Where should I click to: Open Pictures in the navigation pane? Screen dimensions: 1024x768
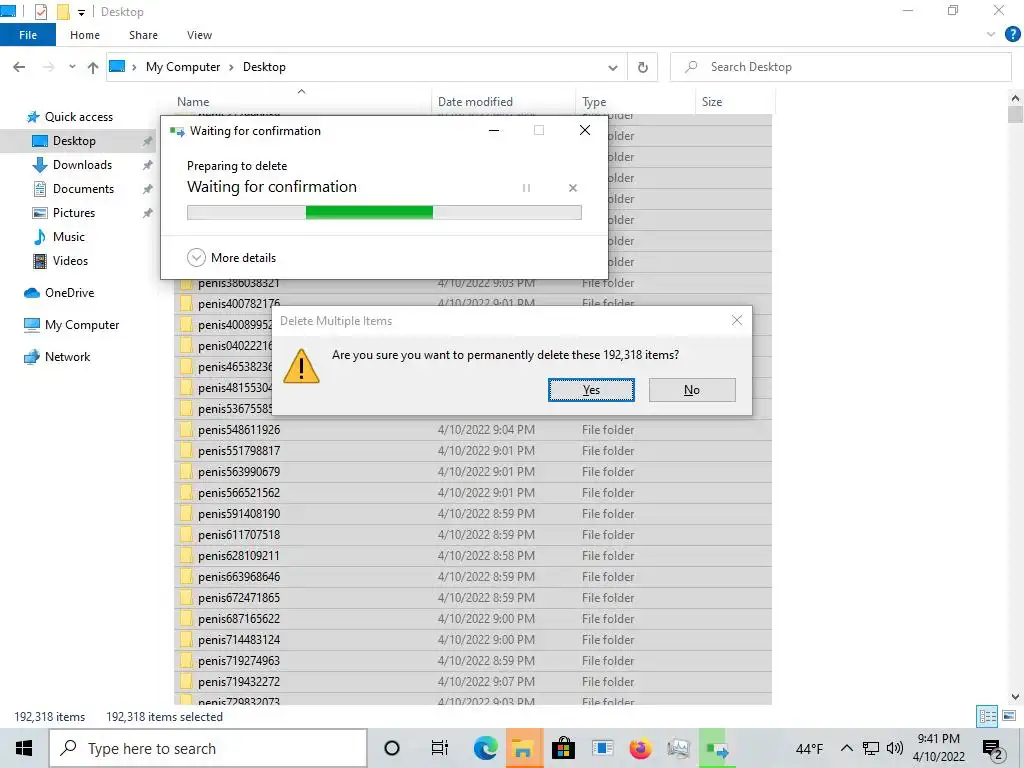coord(73,213)
